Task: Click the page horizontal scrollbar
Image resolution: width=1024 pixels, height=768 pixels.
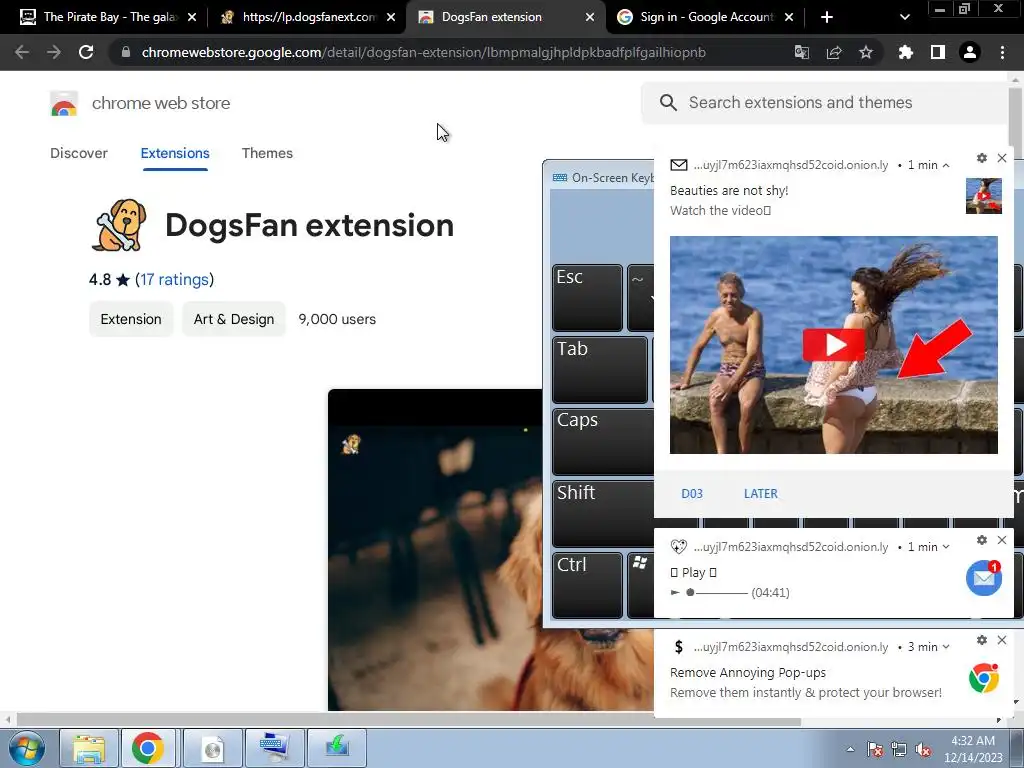Action: point(409,721)
